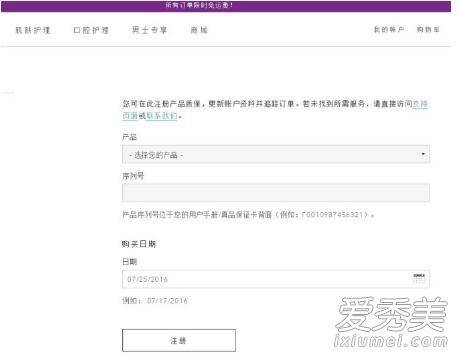This screenshot has height=361, width=462.
Task: Click the 序列号 input field
Action: click(276, 193)
